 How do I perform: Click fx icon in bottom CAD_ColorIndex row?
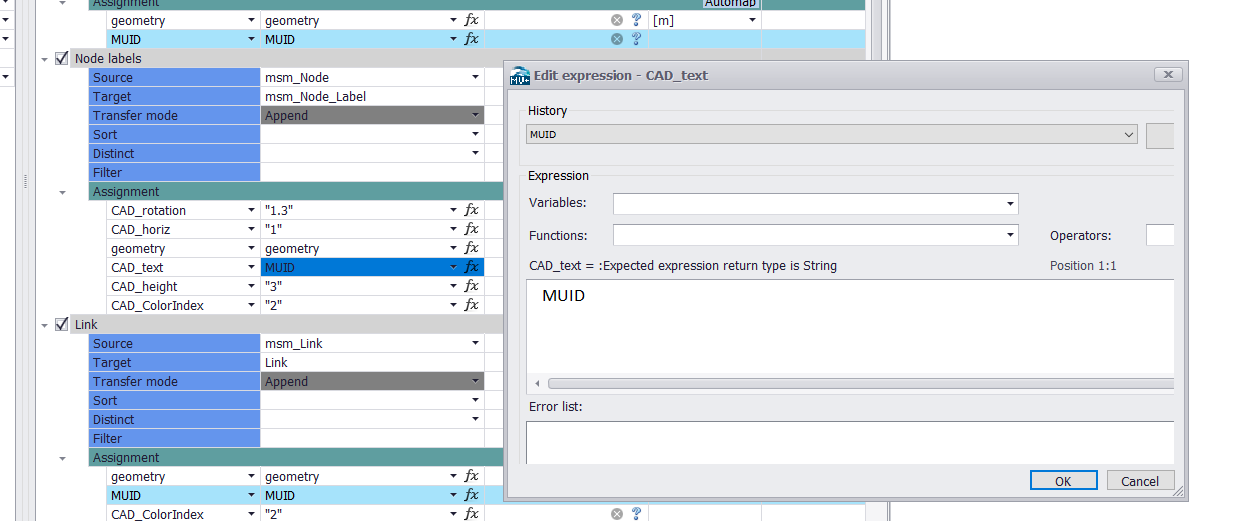472,515
